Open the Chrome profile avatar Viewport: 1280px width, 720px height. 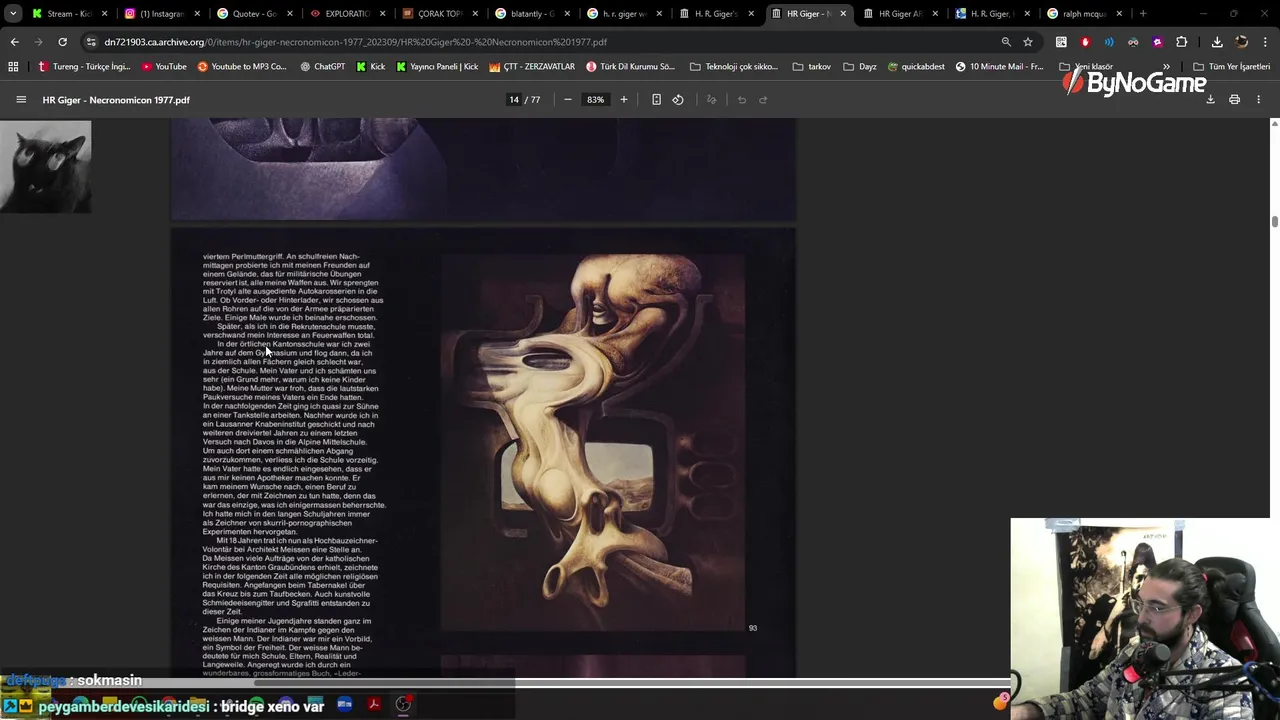(1241, 42)
